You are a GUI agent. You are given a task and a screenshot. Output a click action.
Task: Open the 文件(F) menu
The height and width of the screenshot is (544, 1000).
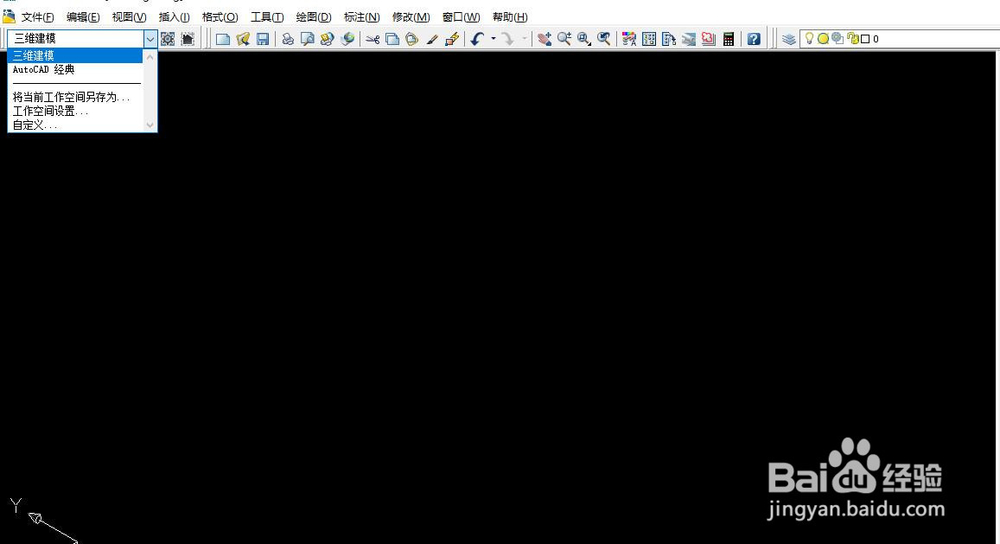tap(38, 17)
